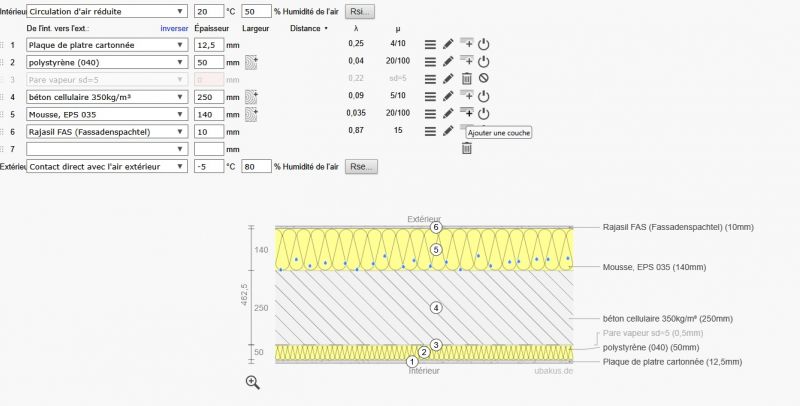Open the menu icon for layer 1
Screen dimensions: 800x406
[429, 45]
